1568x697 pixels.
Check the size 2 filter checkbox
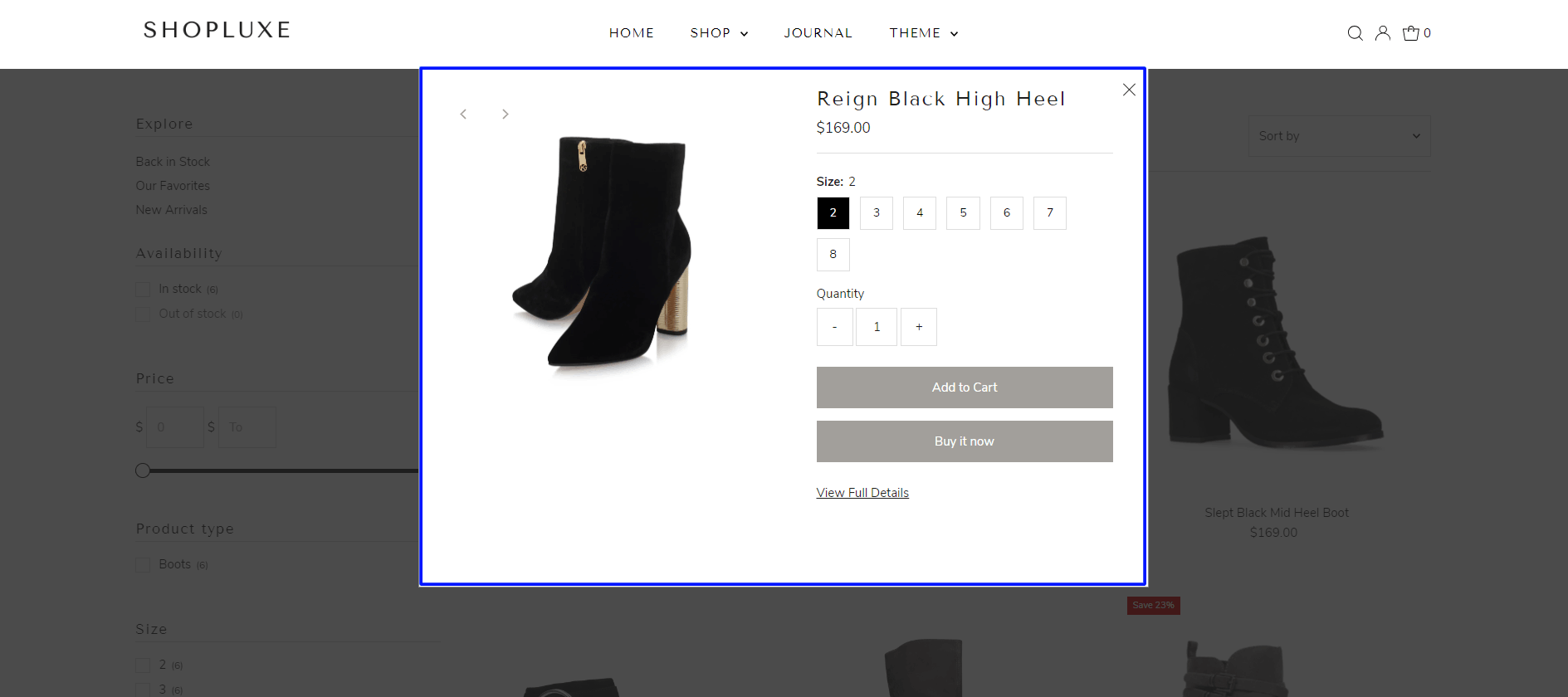pos(143,665)
